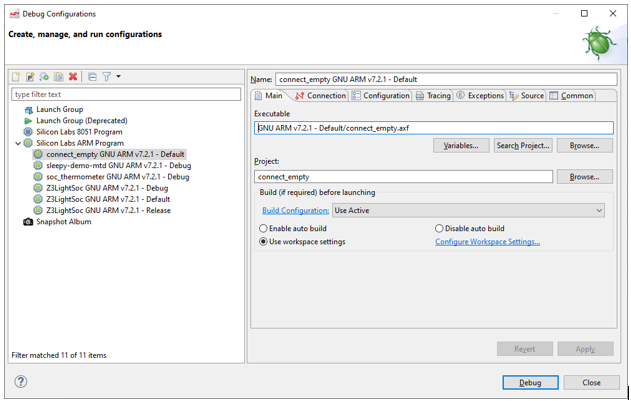Switch to the Source tab
This screenshot has height=401, width=631.
click(526, 96)
